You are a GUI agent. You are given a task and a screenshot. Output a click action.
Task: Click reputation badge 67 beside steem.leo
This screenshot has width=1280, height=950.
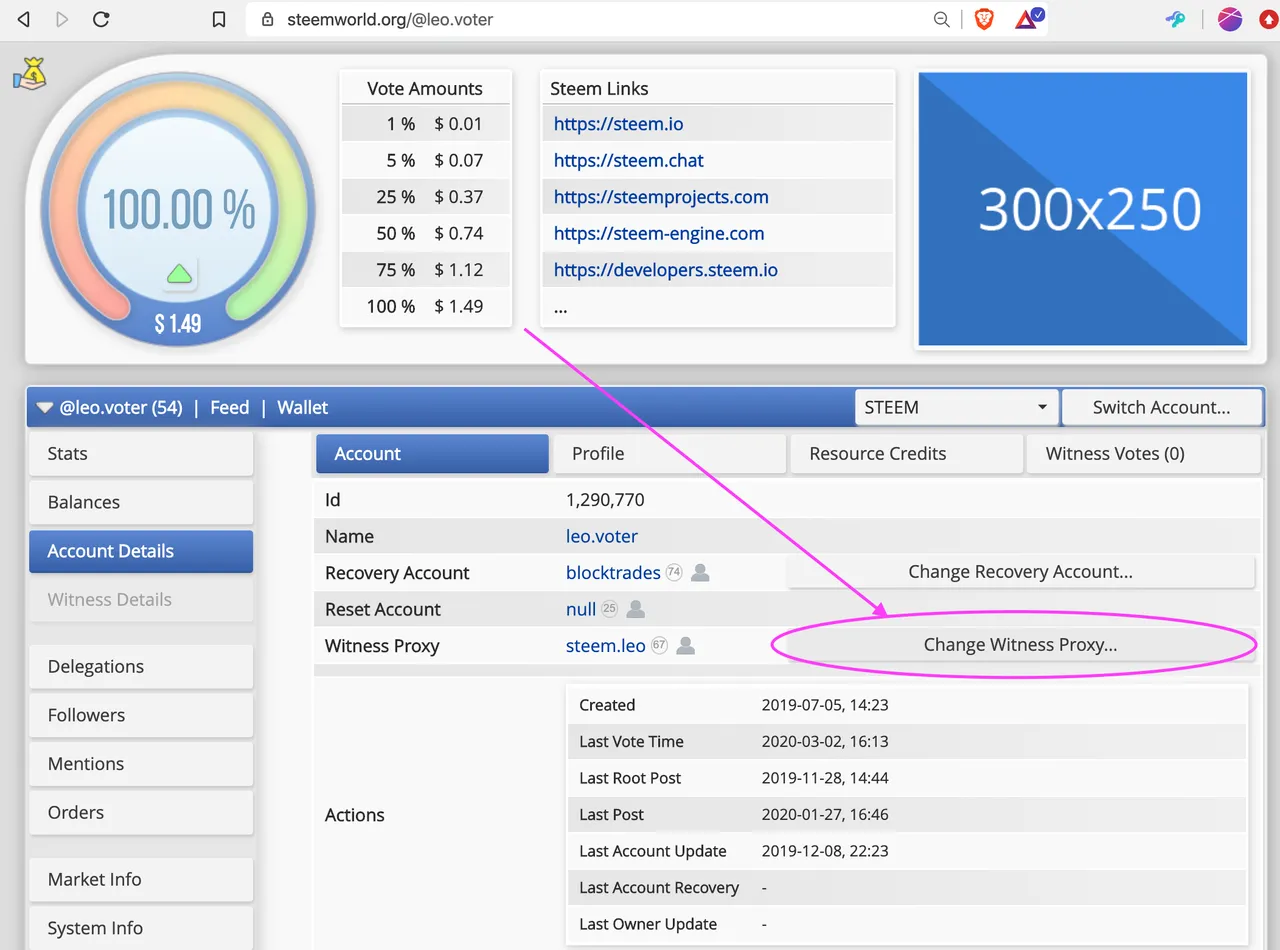tap(659, 646)
